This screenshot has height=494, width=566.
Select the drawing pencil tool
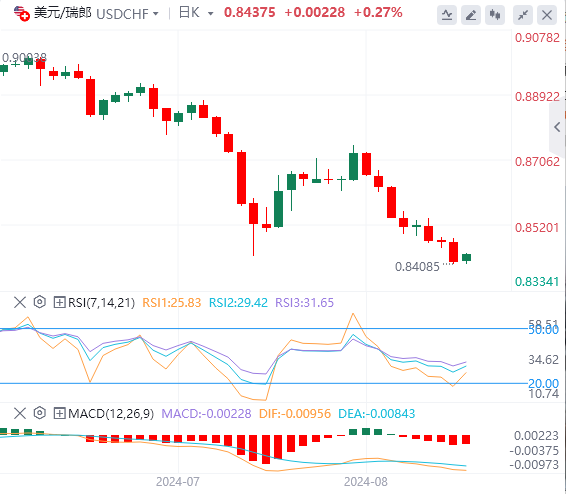click(471, 15)
